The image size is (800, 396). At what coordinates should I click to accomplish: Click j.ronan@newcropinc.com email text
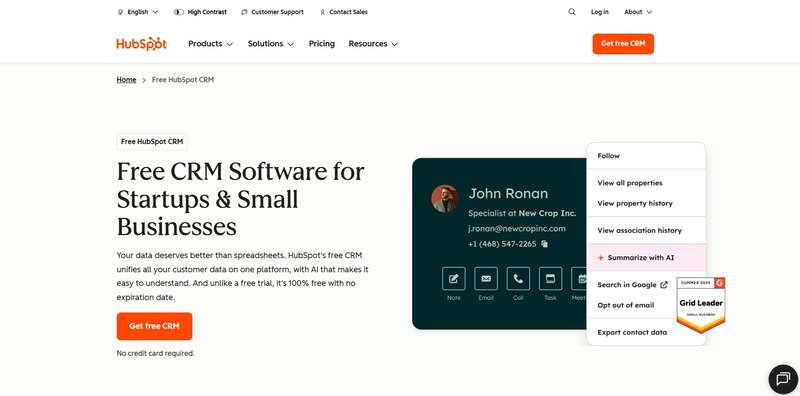(517, 229)
